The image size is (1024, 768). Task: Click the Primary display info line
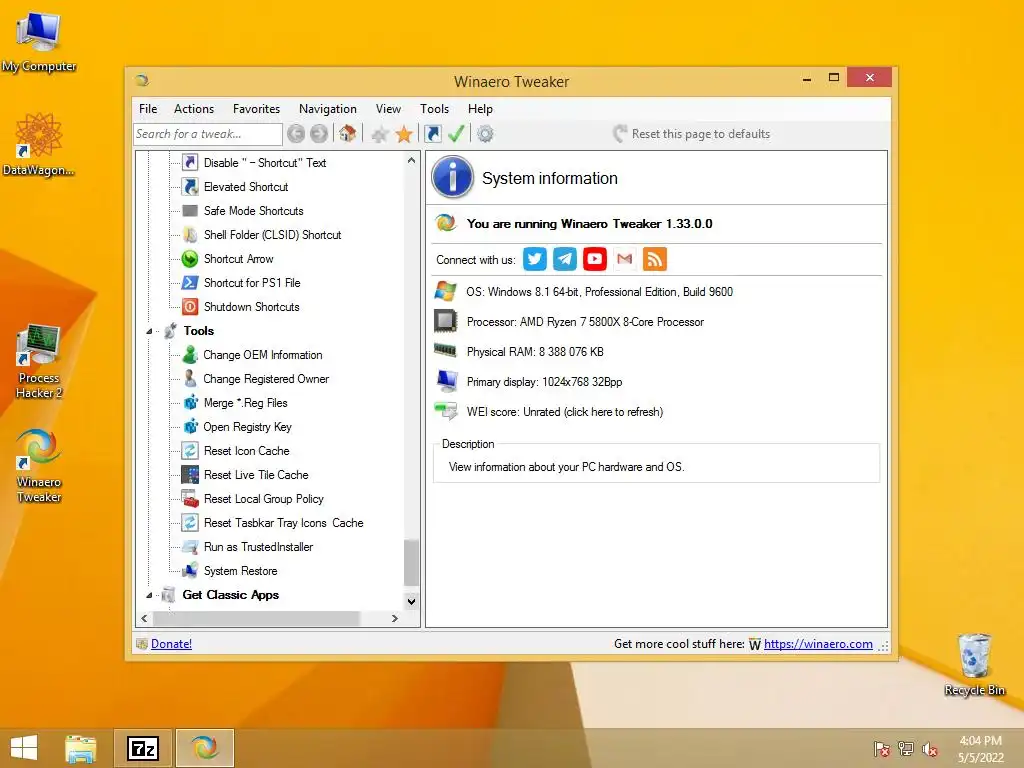click(544, 382)
